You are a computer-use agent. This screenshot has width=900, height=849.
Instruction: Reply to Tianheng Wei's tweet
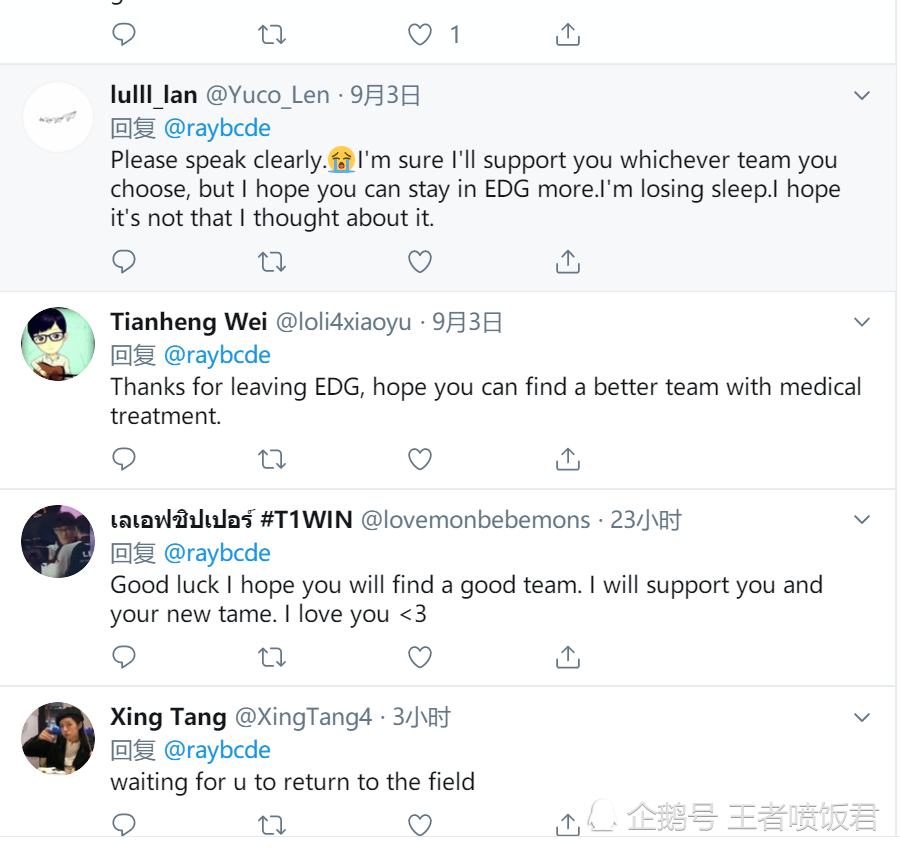(123, 459)
